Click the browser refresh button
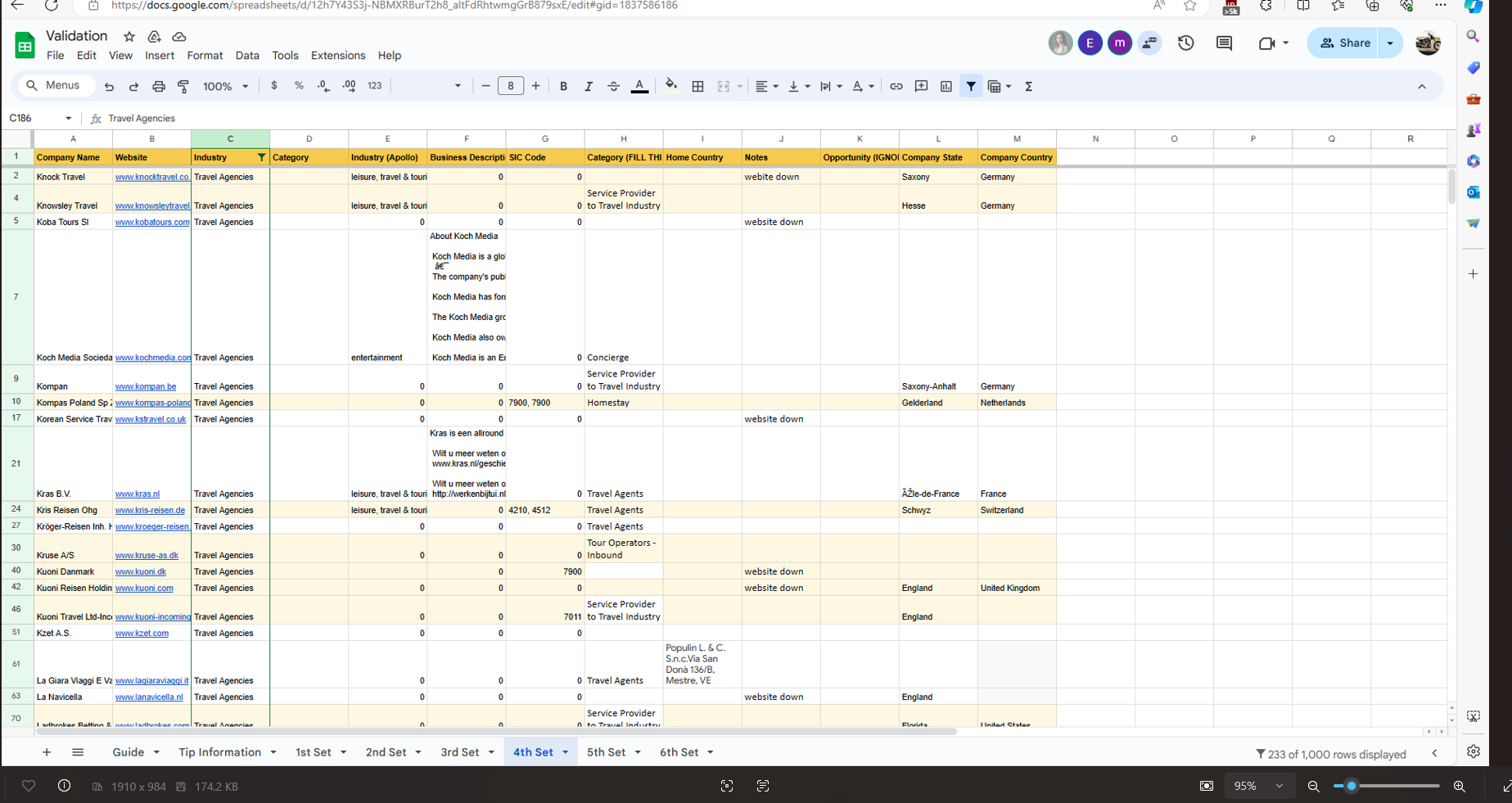Viewport: 1512px width, 803px height. [x=51, y=6]
